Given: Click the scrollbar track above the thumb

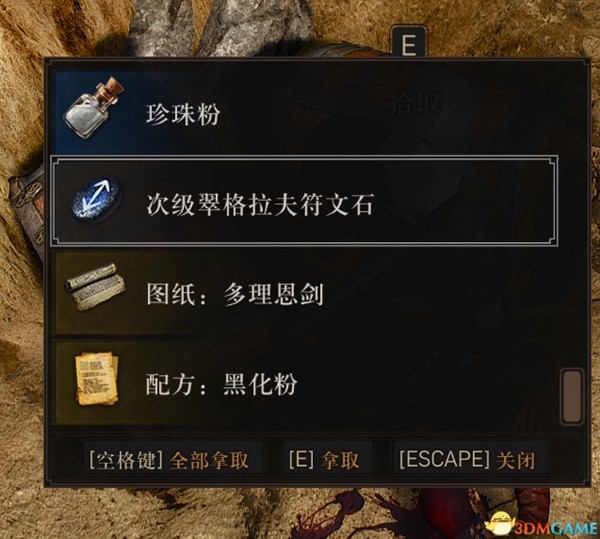Looking at the screenshot, I should coord(572,218).
